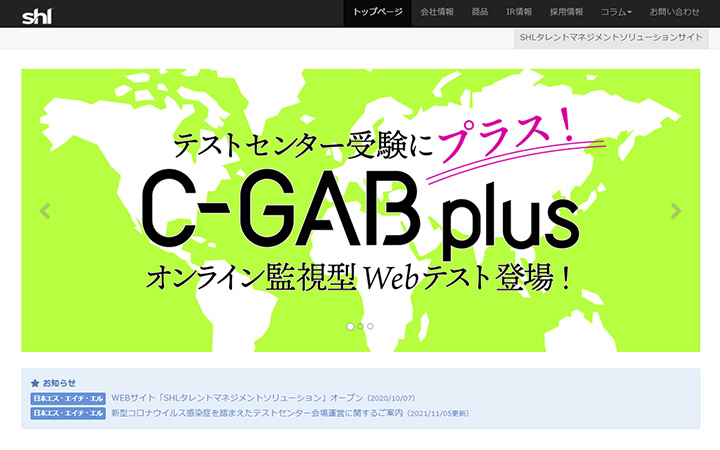Image resolution: width=720 pixels, height=450 pixels.
Task: Open 採用情報 in the navigation bar
Action: pos(567,12)
